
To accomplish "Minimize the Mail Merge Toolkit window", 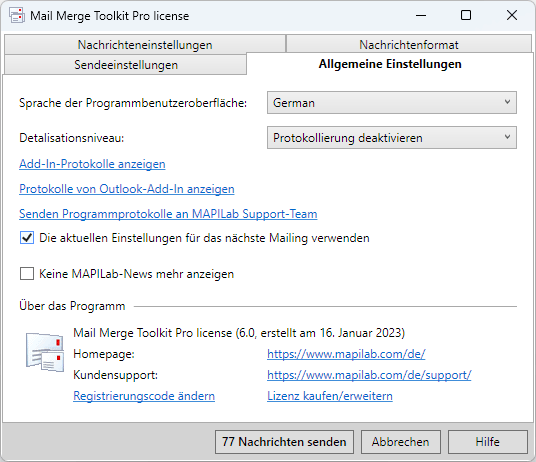I will [421, 15].
